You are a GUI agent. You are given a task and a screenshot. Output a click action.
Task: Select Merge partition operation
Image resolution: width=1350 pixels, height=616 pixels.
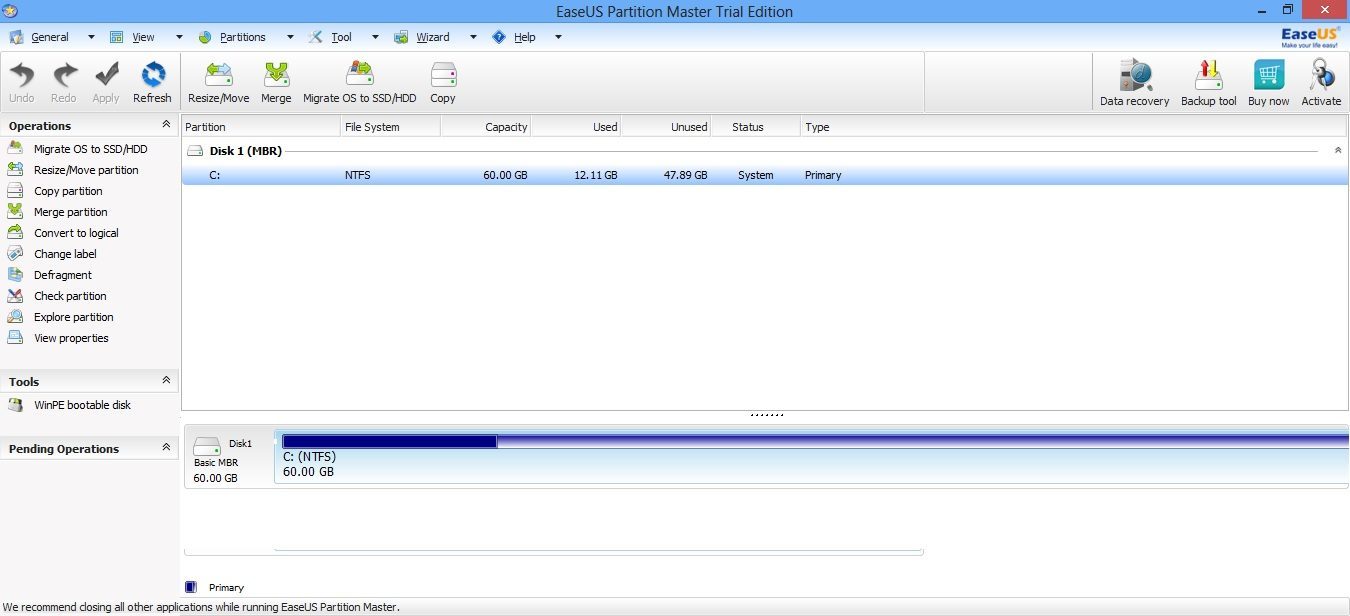(70, 212)
